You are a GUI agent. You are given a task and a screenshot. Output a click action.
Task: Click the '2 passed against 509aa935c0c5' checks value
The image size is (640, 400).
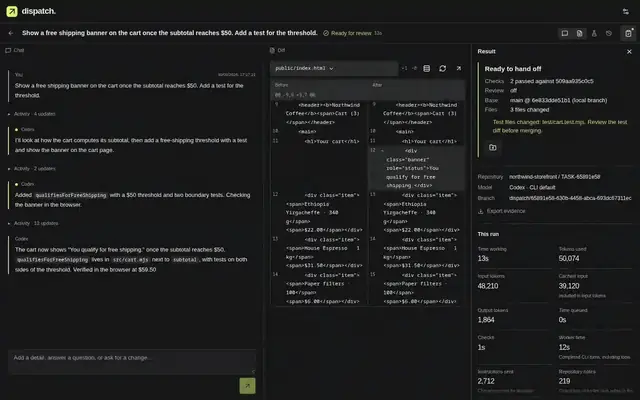tap(551, 81)
